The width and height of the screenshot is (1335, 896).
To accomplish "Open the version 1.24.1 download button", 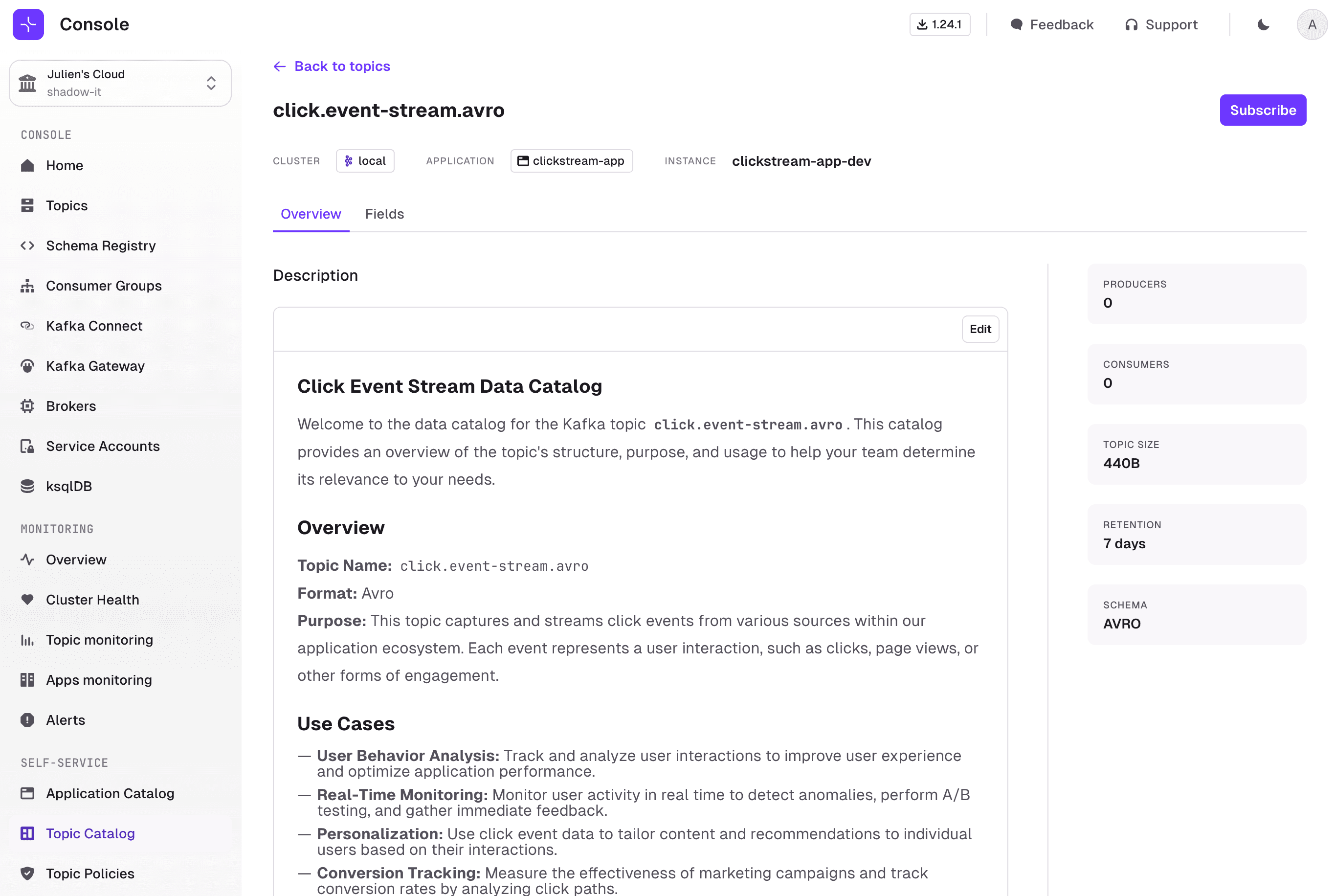I will point(939,24).
